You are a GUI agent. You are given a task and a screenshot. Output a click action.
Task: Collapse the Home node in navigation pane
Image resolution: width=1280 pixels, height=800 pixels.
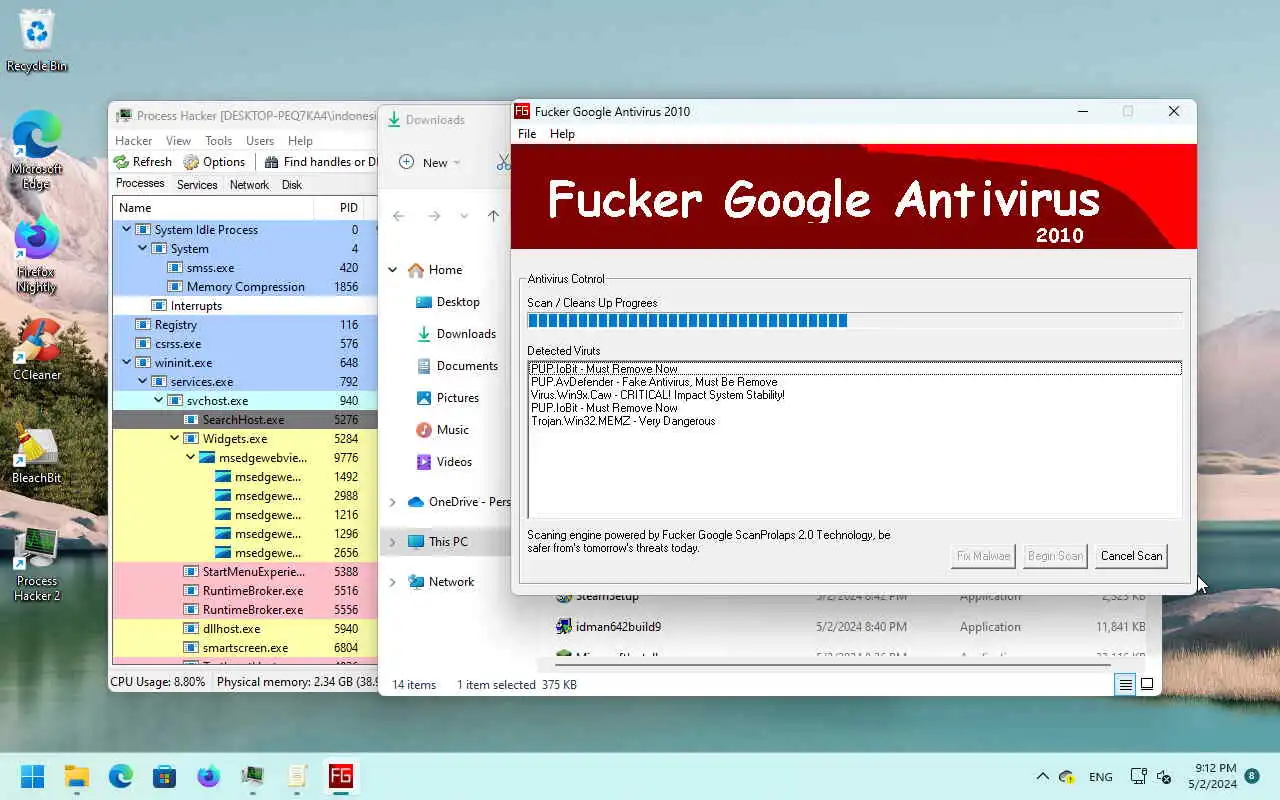click(393, 270)
